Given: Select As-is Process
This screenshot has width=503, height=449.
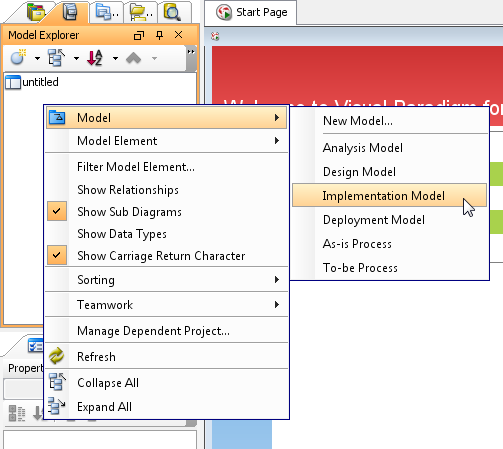Looking at the screenshot, I should coord(390,244).
